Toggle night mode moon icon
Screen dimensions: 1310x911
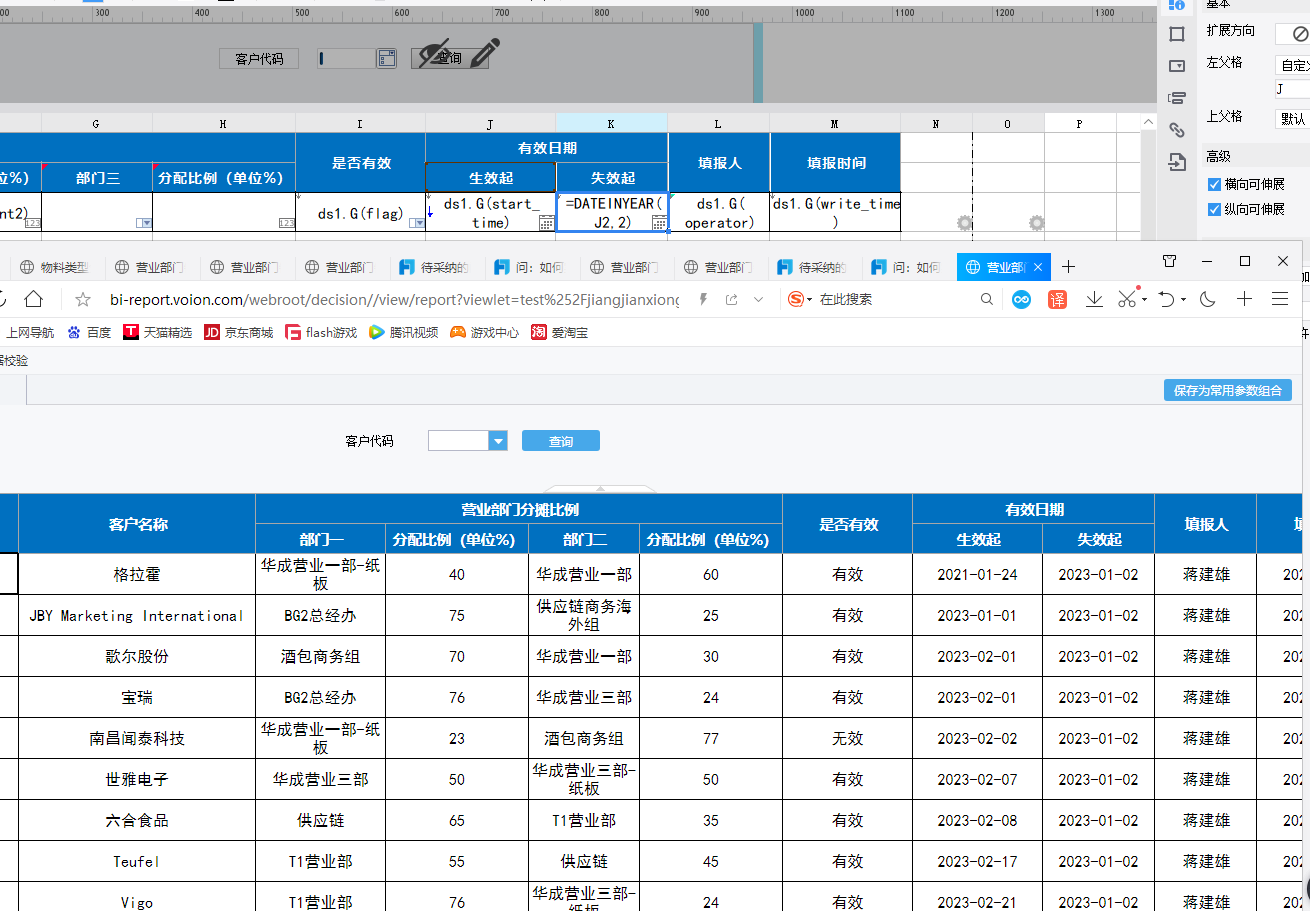1207,299
